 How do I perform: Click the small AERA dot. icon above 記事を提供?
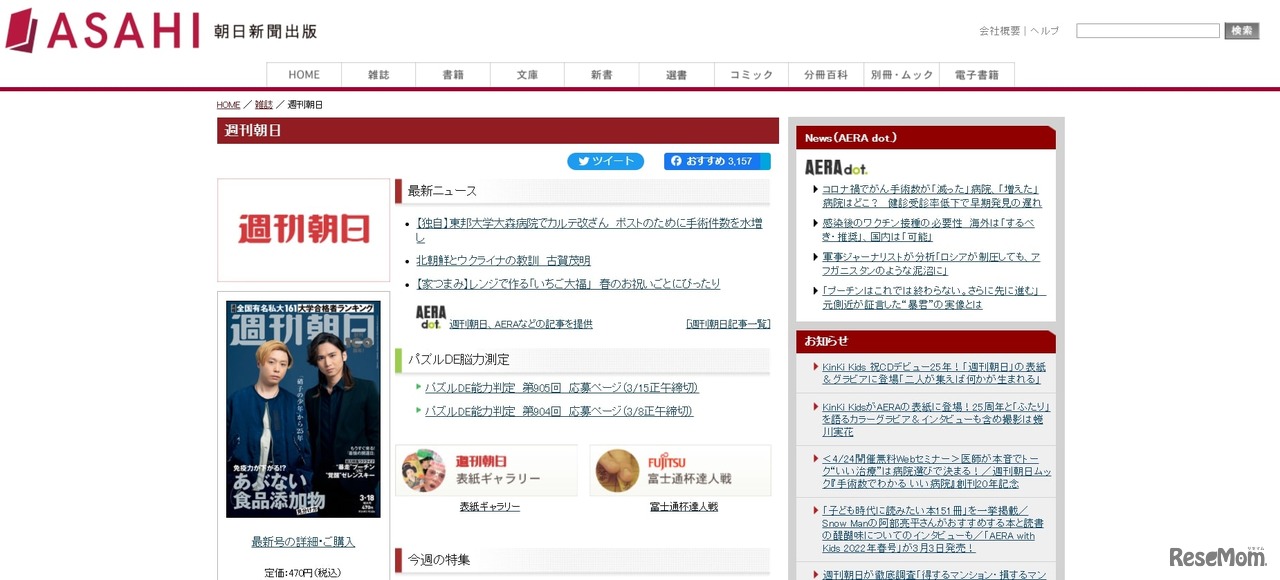430,318
